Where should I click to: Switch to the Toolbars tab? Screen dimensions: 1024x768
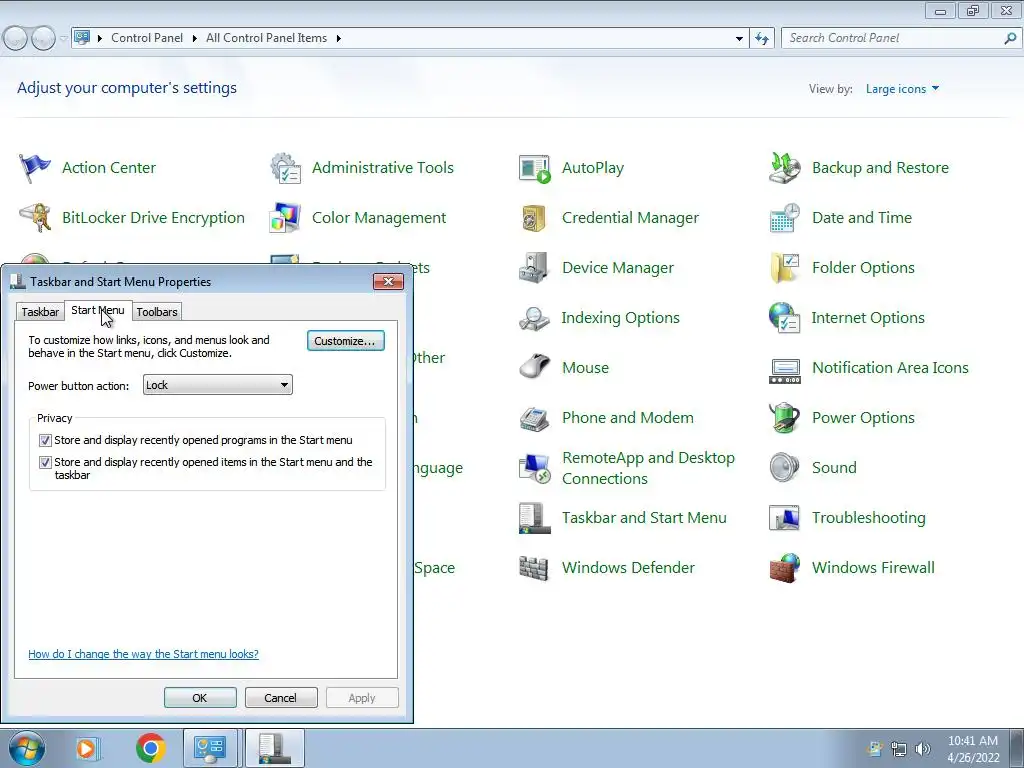pyautogui.click(x=157, y=312)
